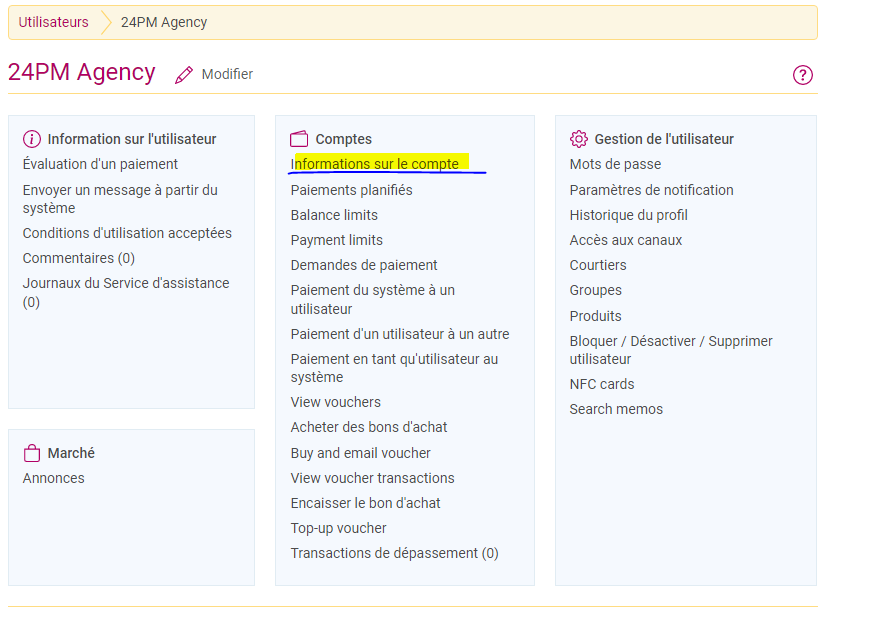Screen dimensions: 893x623
Task: Open Buy and email voucher
Action: tap(361, 453)
